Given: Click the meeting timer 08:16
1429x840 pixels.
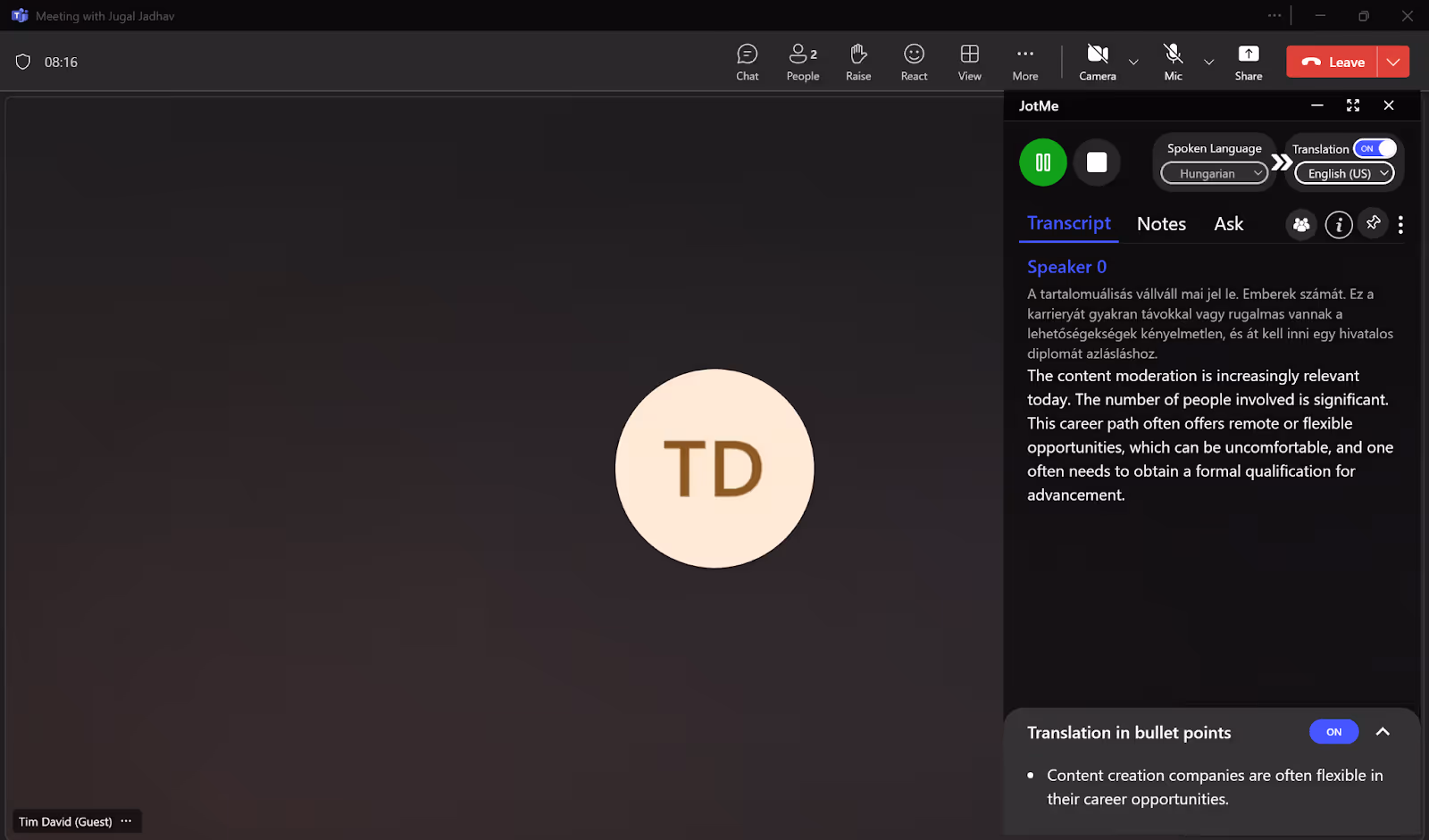Looking at the screenshot, I should coord(61,62).
